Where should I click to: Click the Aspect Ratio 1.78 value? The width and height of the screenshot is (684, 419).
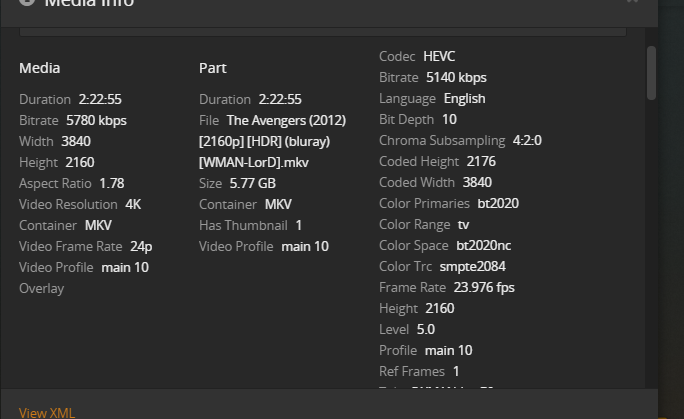(112, 183)
